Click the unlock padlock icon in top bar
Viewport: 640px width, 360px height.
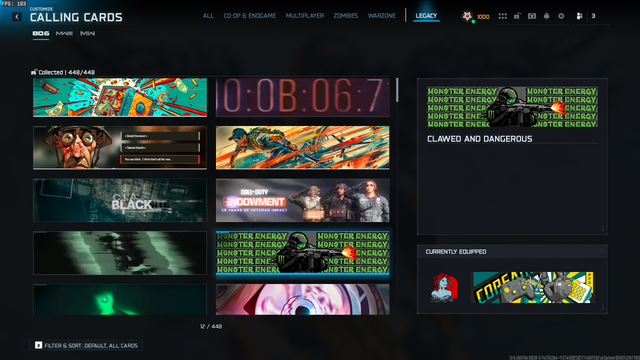(x=517, y=16)
